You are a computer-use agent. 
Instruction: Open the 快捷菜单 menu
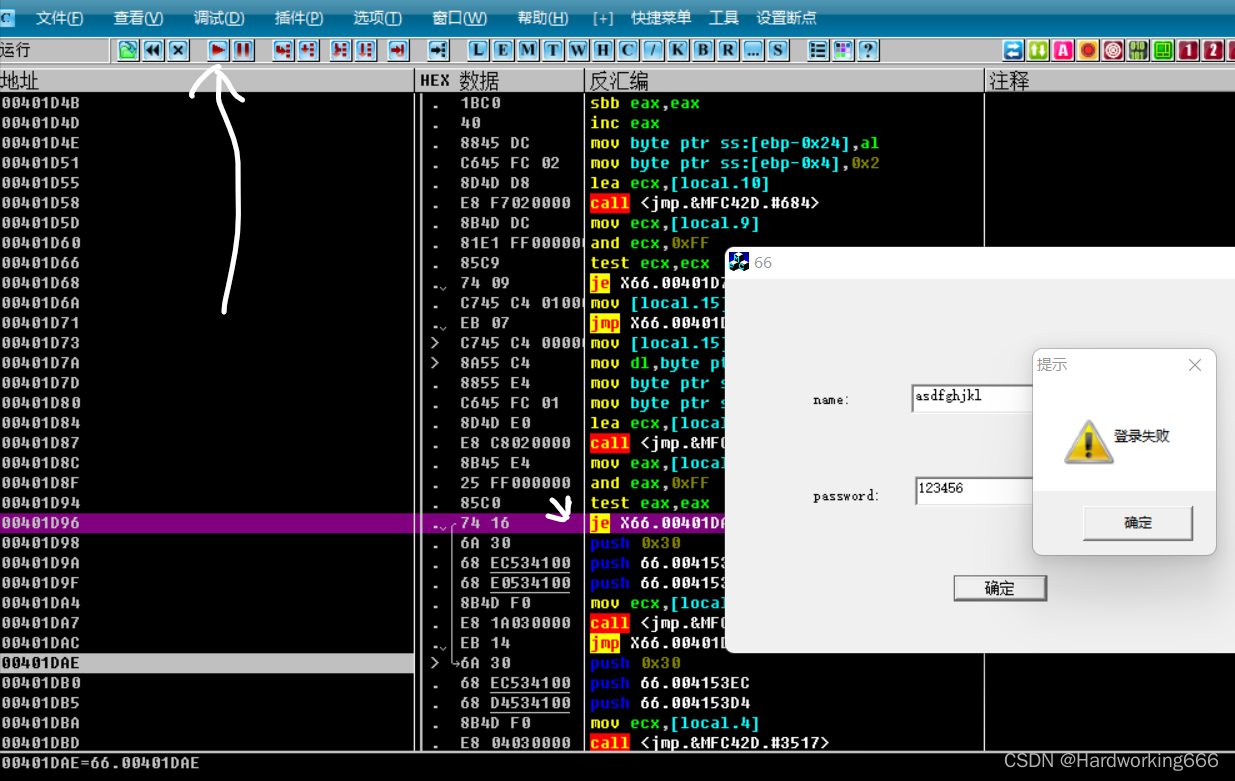click(x=661, y=18)
